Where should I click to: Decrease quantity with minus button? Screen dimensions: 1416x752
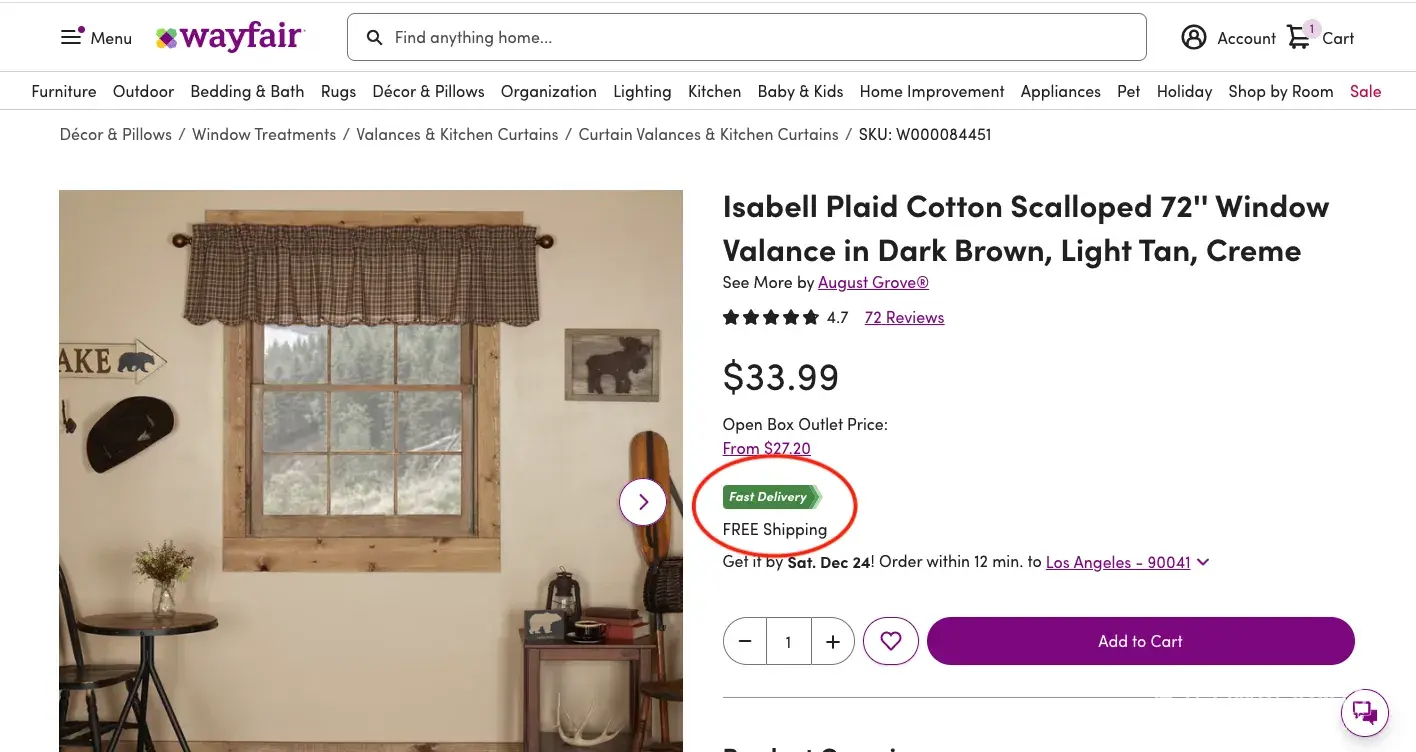(x=745, y=641)
